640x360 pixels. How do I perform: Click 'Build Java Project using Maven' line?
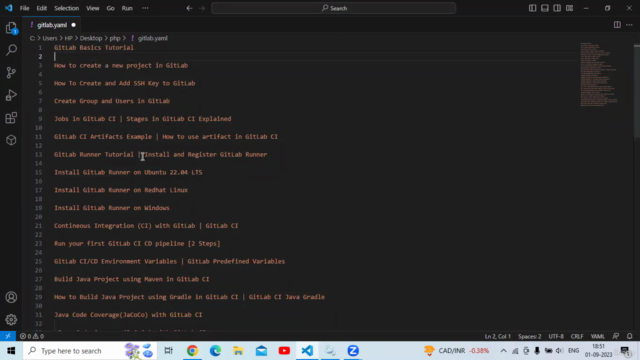point(131,279)
